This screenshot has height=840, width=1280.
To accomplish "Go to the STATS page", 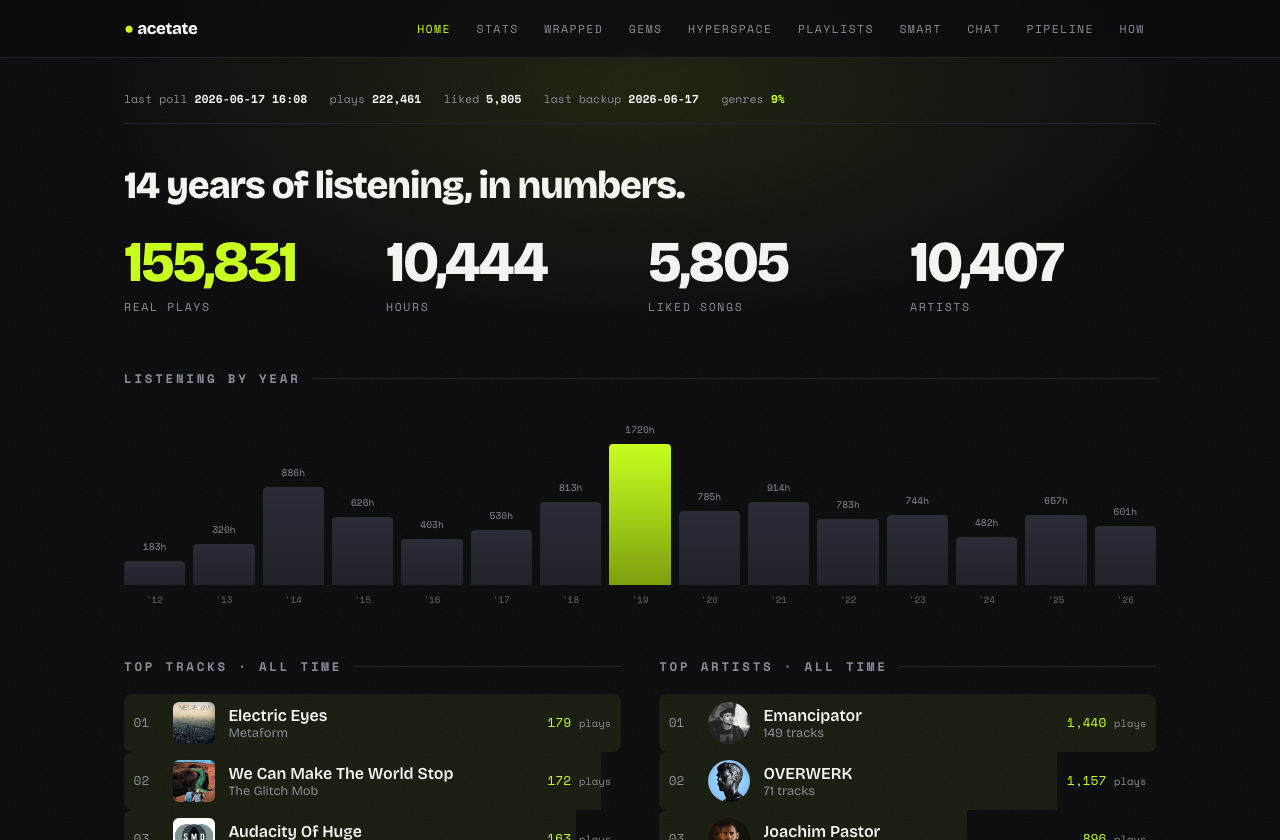I will click(497, 29).
